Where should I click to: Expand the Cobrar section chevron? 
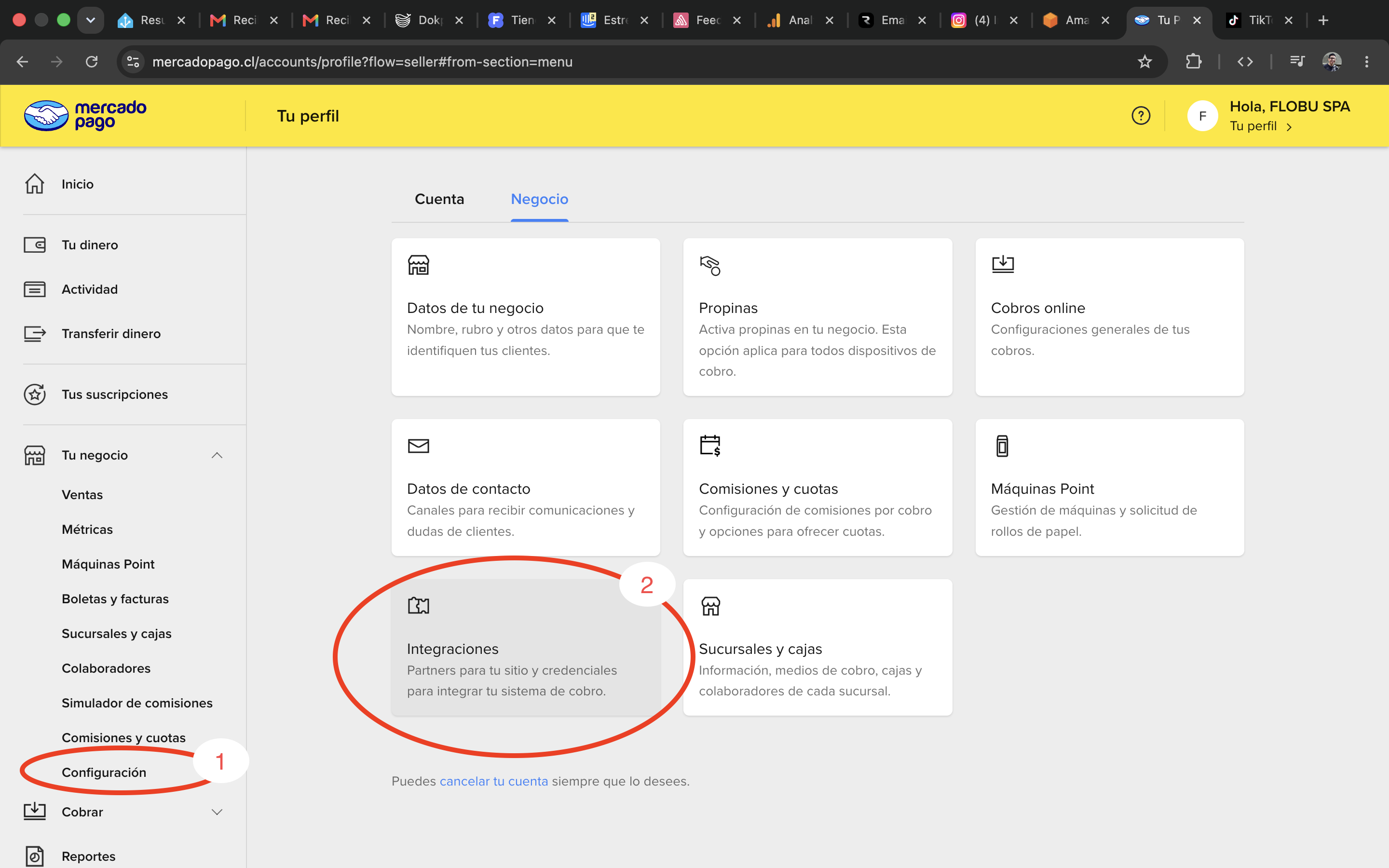[217, 812]
